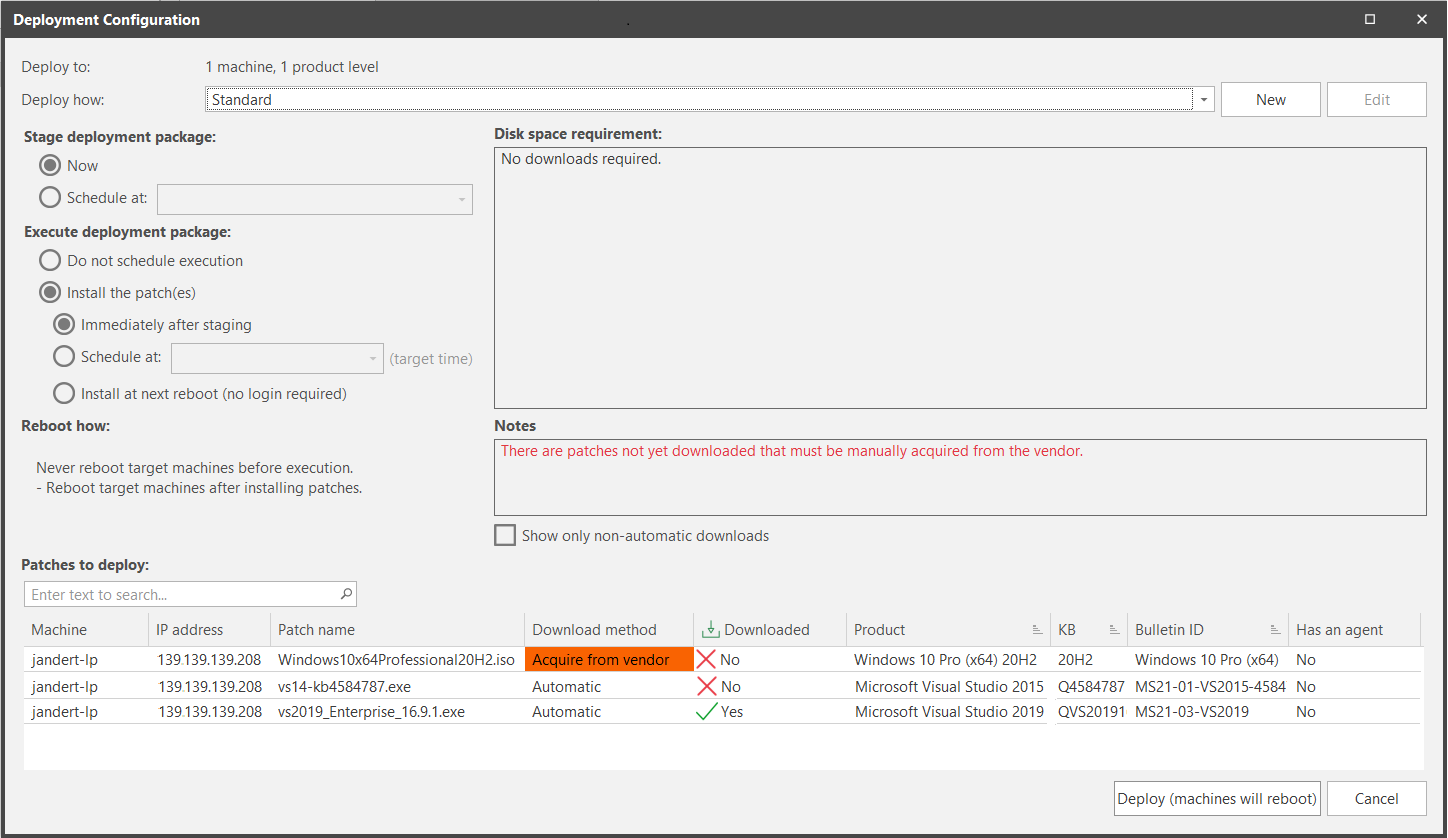Image resolution: width=1448 pixels, height=838 pixels.
Task: Select the Now staging radio button
Action: (50, 166)
